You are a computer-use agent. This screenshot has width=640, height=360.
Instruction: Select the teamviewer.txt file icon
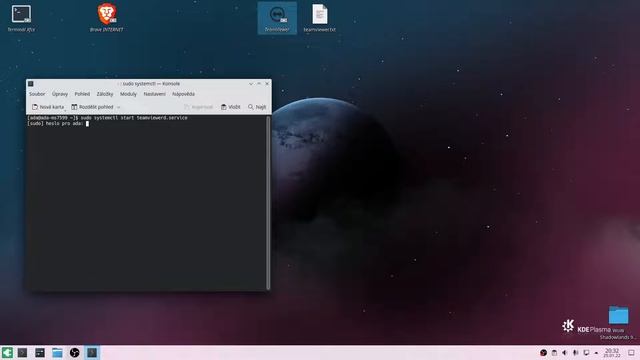tap(320, 18)
